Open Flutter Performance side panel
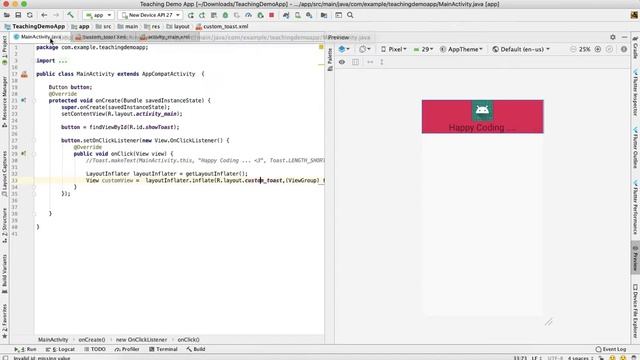The width and height of the screenshot is (640, 360). point(636,208)
